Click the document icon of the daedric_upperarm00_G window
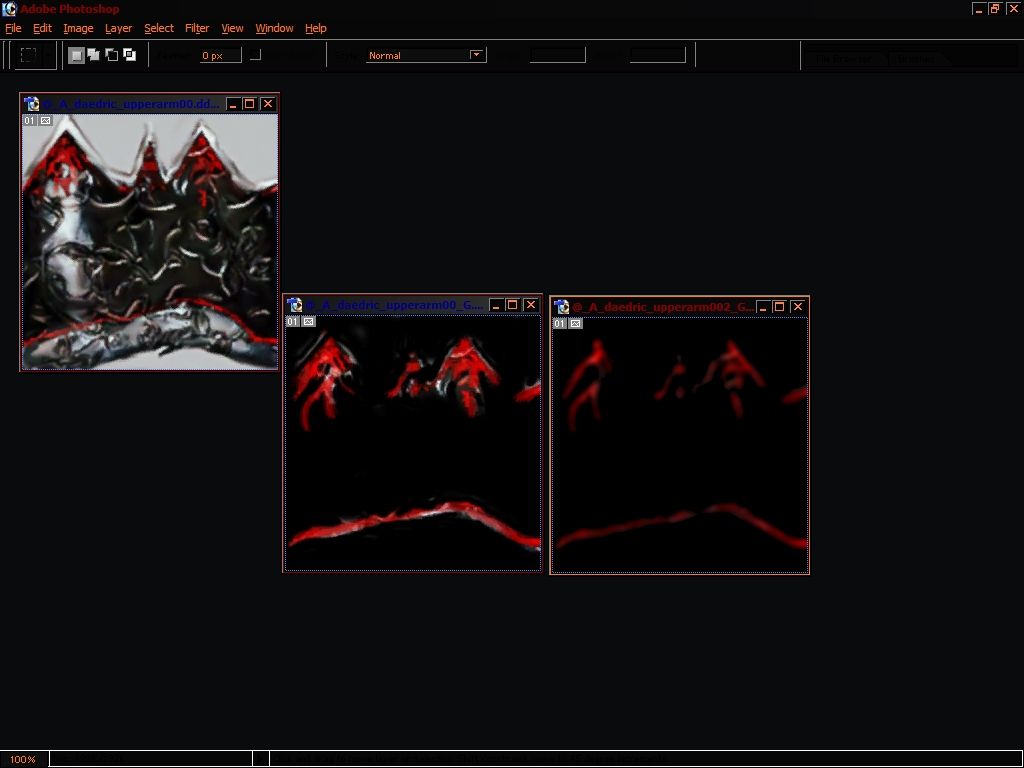This screenshot has width=1024, height=768. pos(295,305)
